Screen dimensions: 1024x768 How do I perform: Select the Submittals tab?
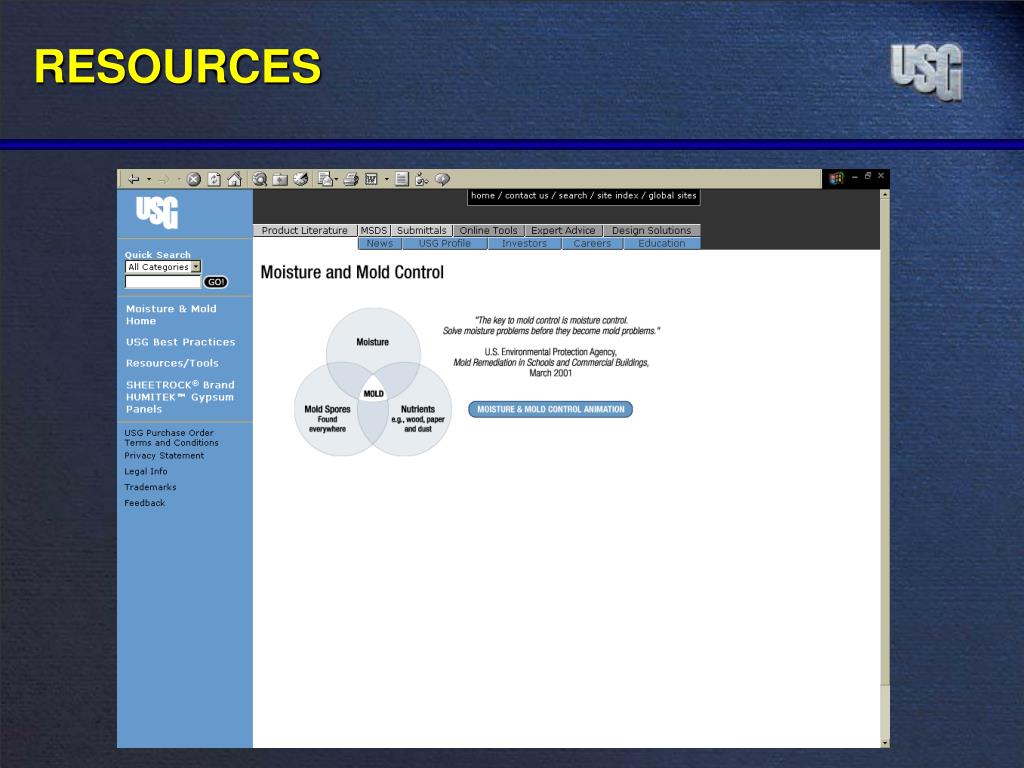pyautogui.click(x=422, y=231)
